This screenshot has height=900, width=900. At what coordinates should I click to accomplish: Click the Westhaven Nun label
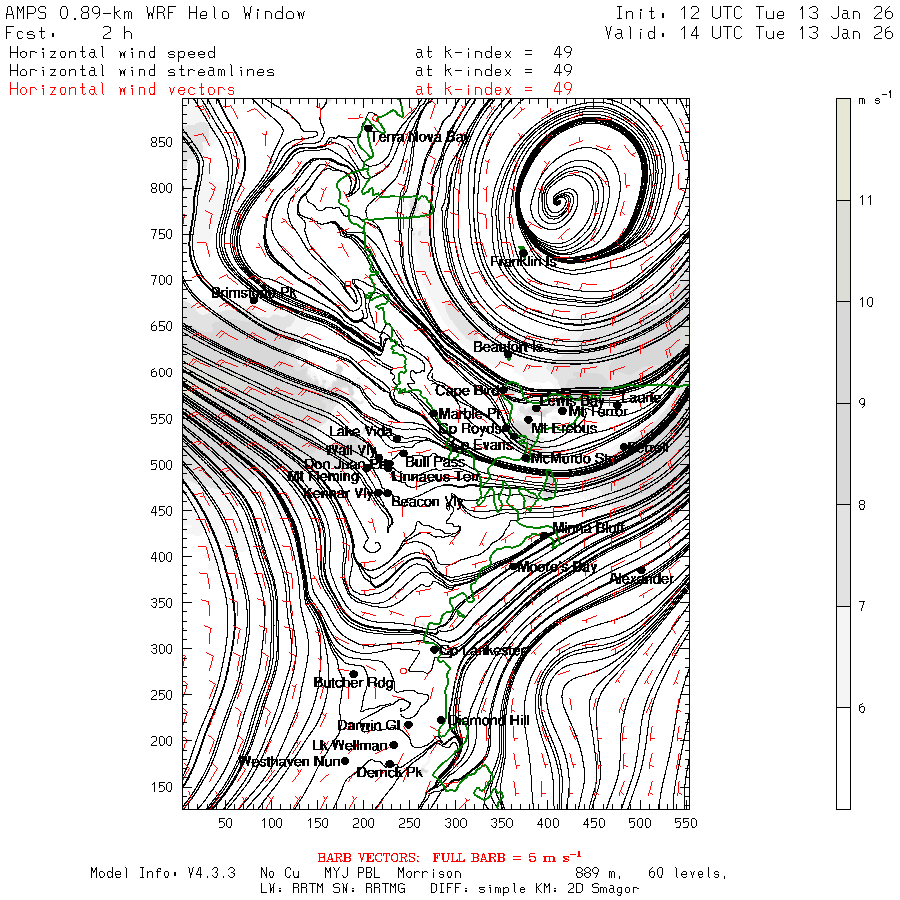(x=290, y=762)
